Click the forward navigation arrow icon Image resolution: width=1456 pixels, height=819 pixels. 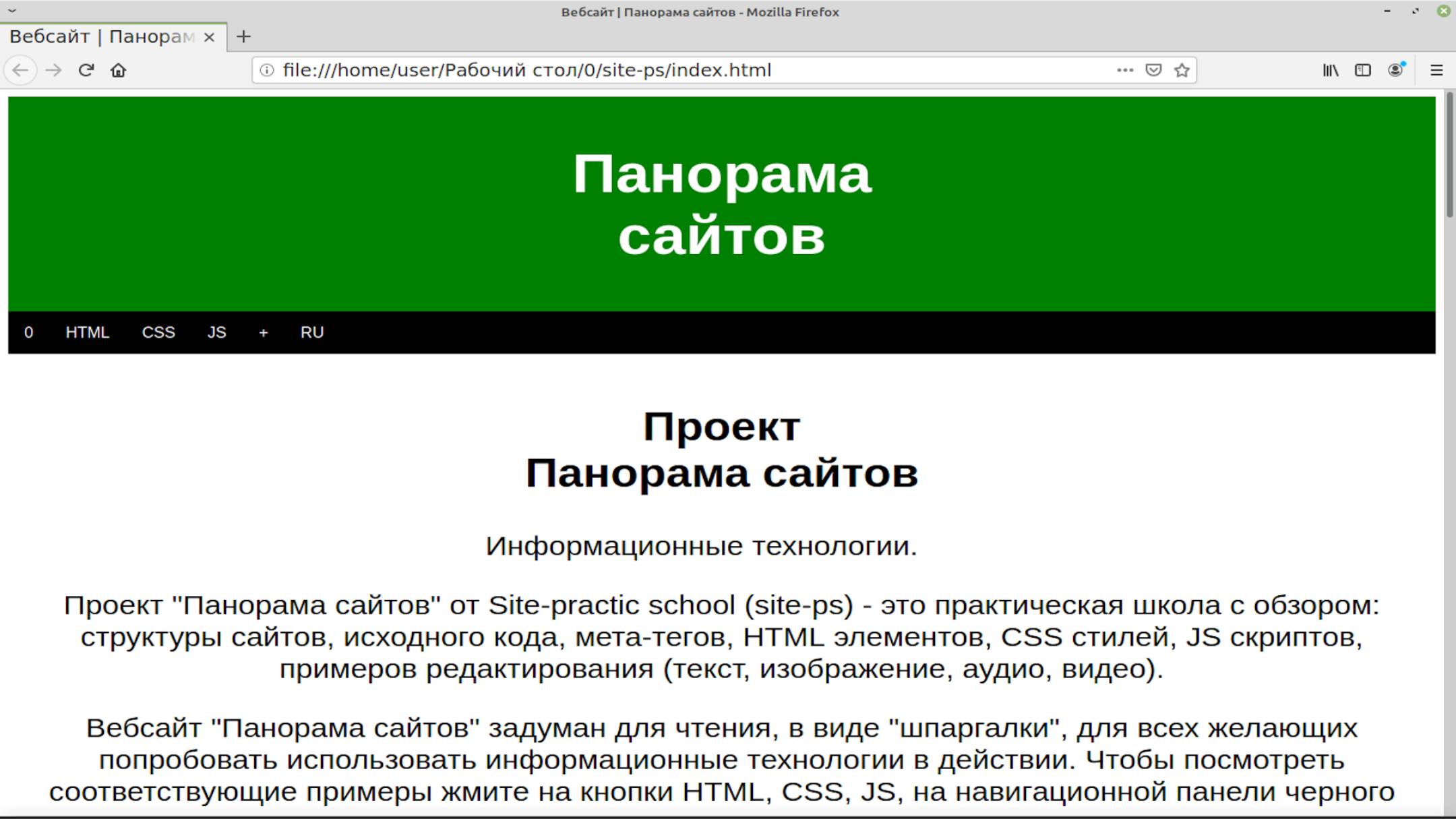click(x=53, y=70)
